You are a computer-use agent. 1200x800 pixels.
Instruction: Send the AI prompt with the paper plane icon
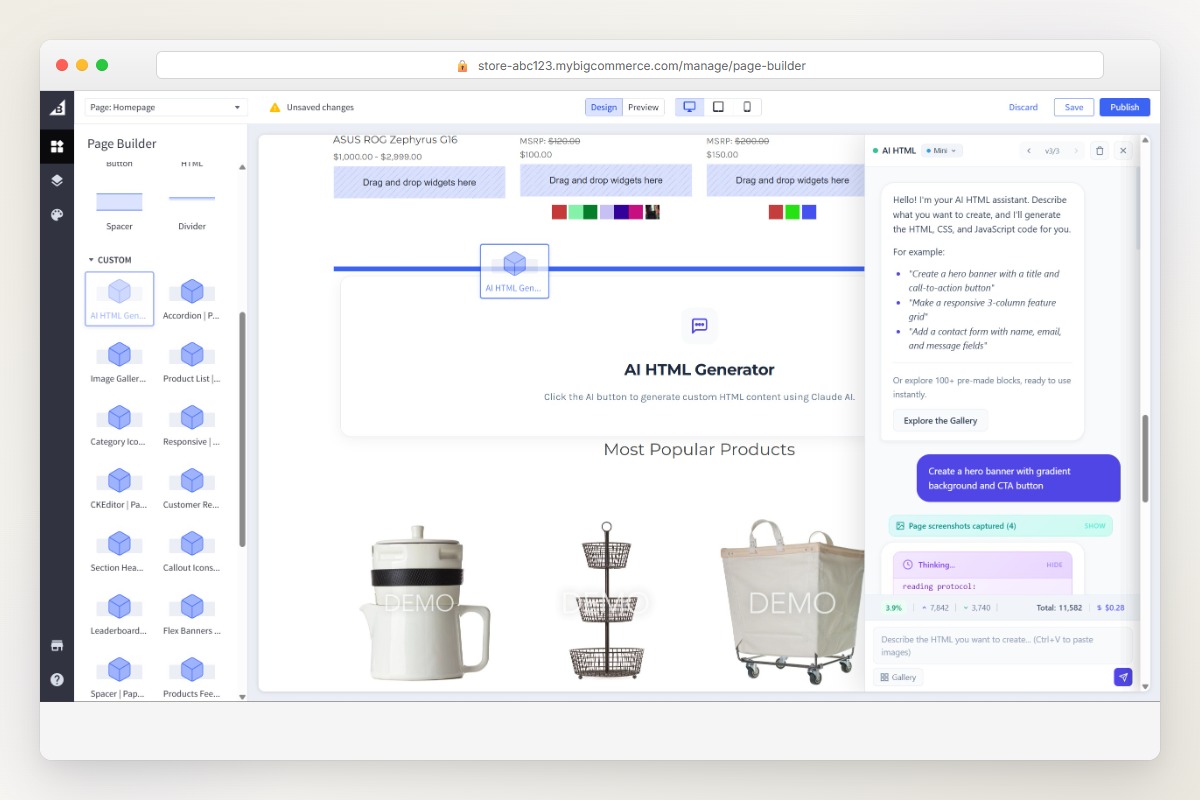(1123, 677)
